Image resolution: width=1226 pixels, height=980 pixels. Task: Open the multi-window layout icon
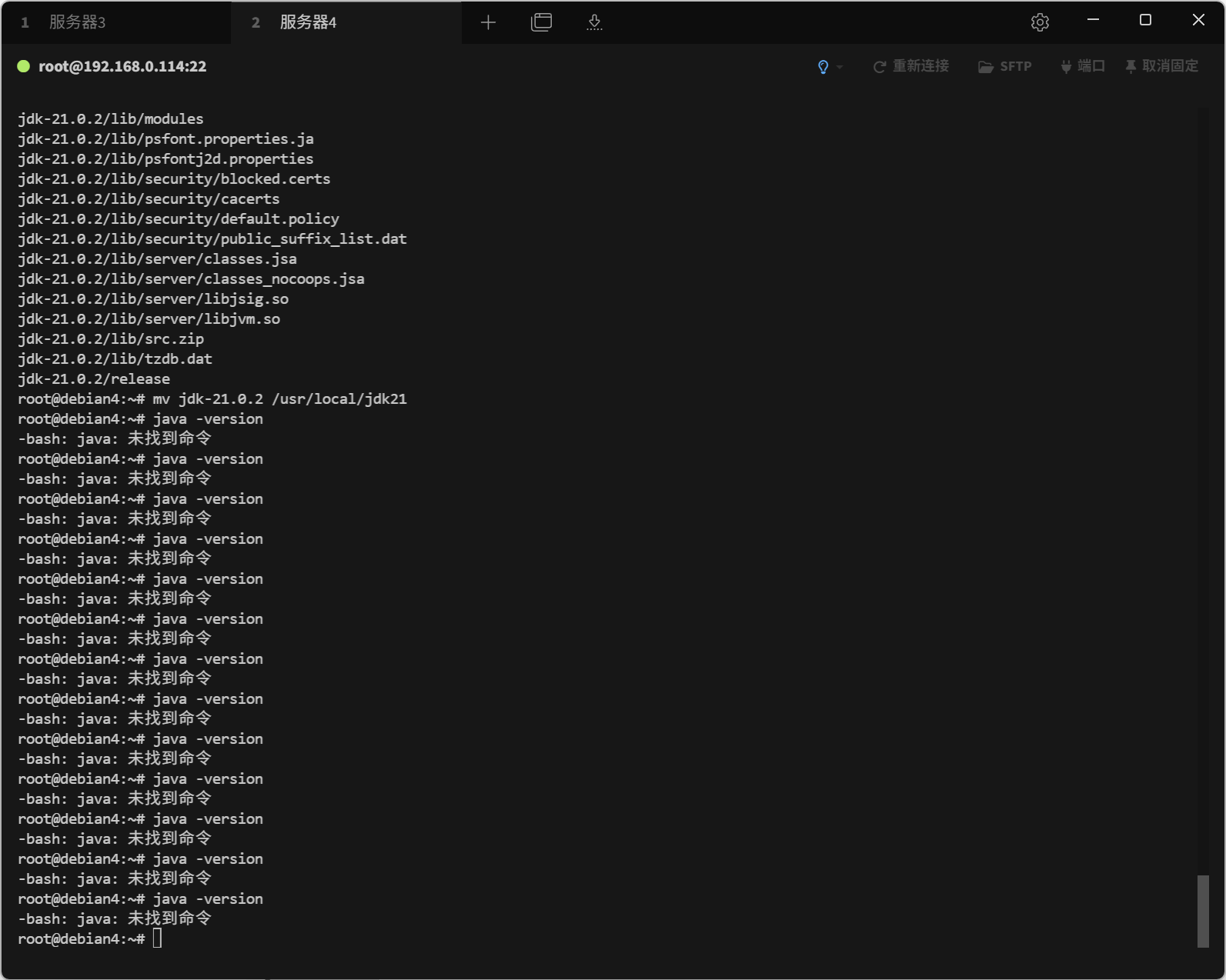pos(542,22)
